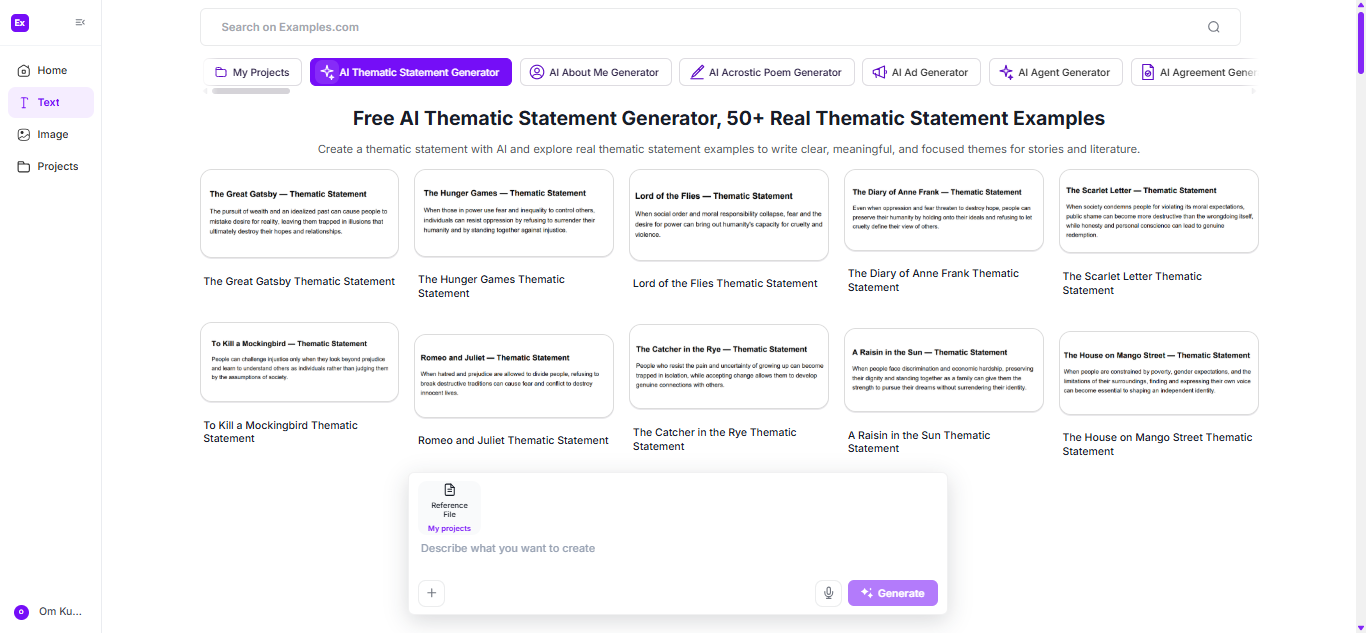Open The House on Mango Street thumbnail
Screen dimensions: 1366x633
point(1159,373)
